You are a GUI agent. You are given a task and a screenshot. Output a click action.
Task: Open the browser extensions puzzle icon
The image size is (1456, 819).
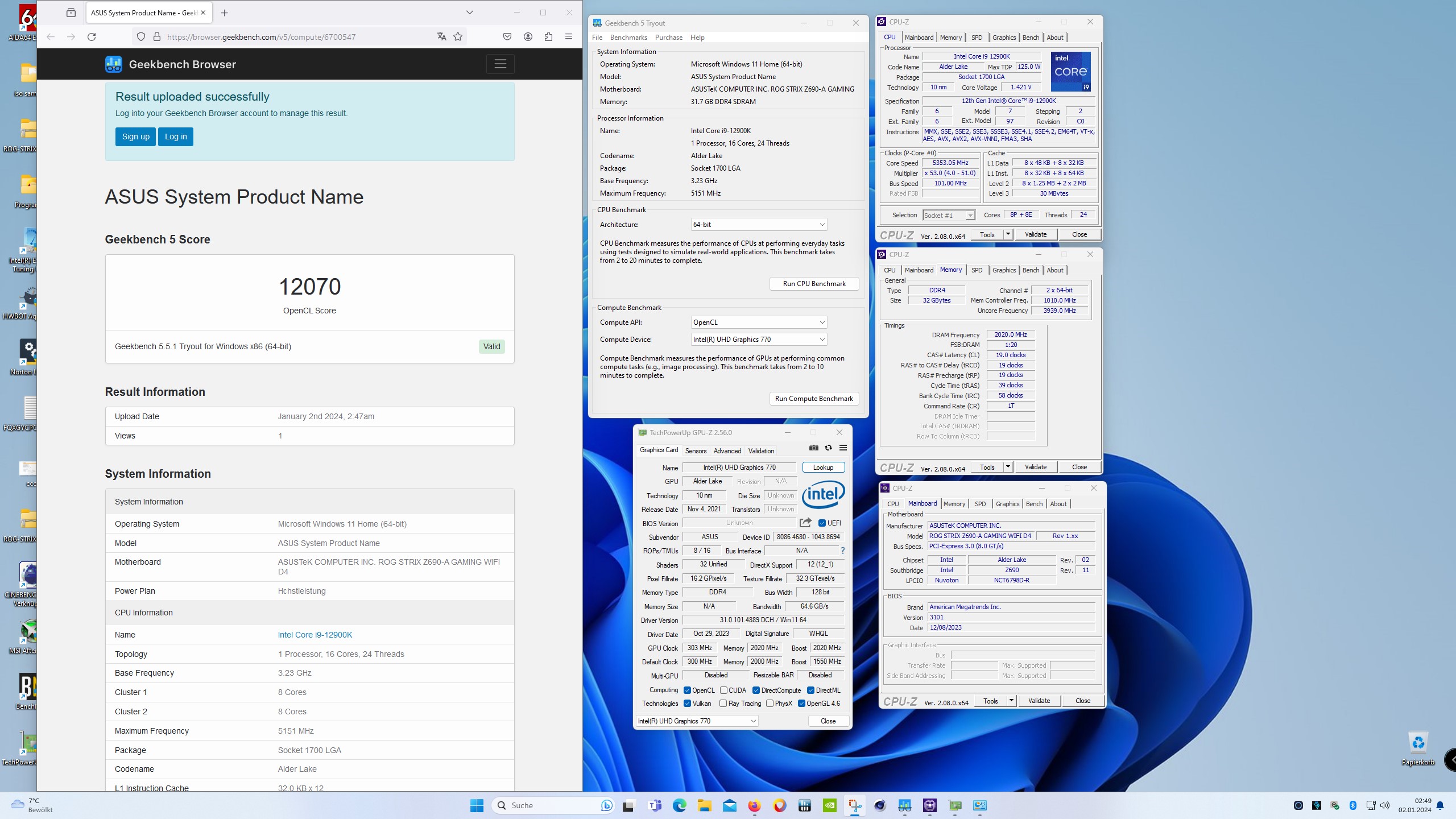pyautogui.click(x=548, y=37)
